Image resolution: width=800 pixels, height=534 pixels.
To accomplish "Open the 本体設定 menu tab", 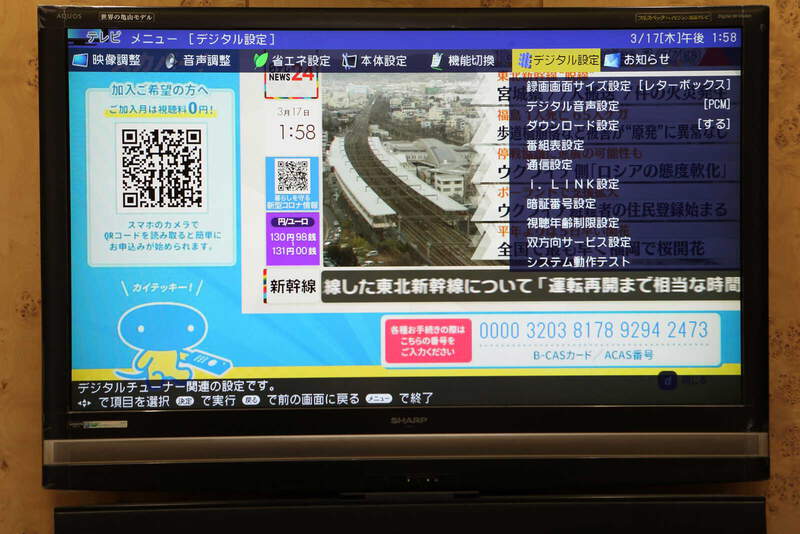I will [x=374, y=61].
